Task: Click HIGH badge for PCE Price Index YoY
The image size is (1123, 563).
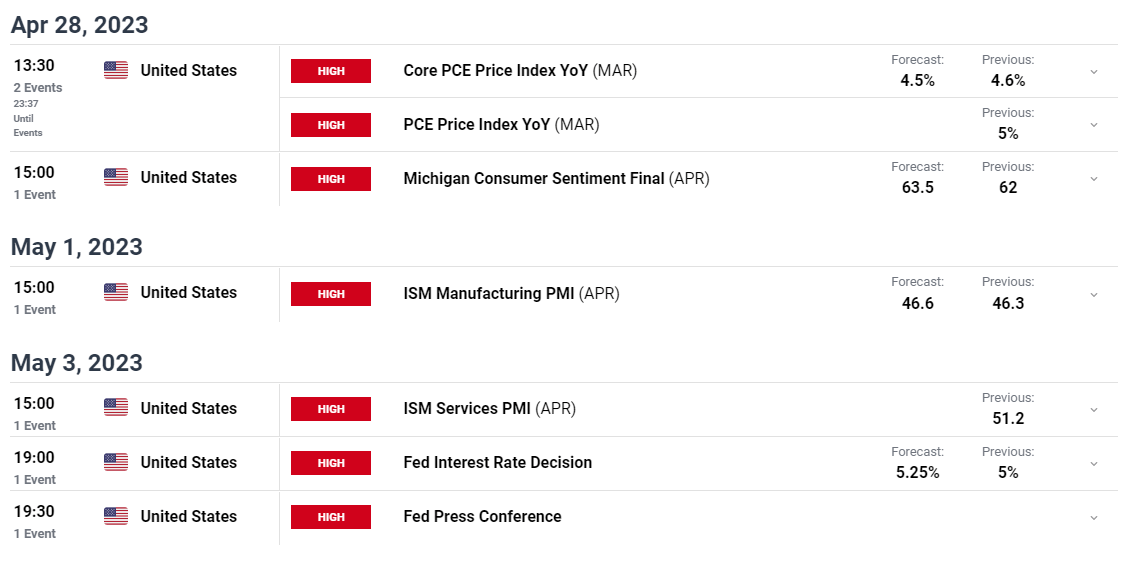Action: [331, 125]
